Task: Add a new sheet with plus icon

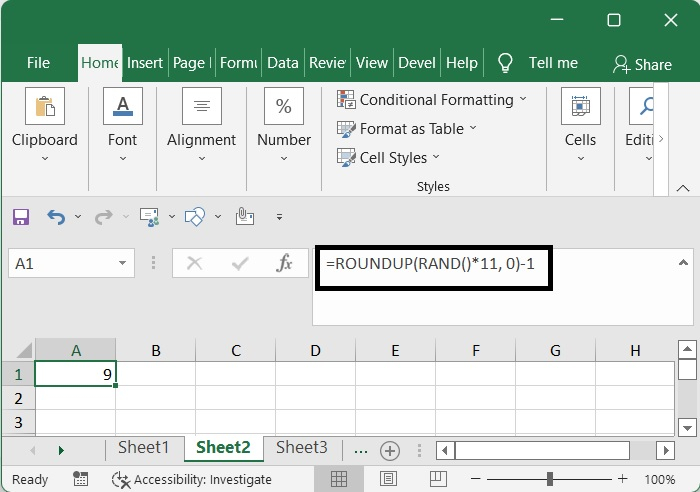Action: tap(390, 450)
